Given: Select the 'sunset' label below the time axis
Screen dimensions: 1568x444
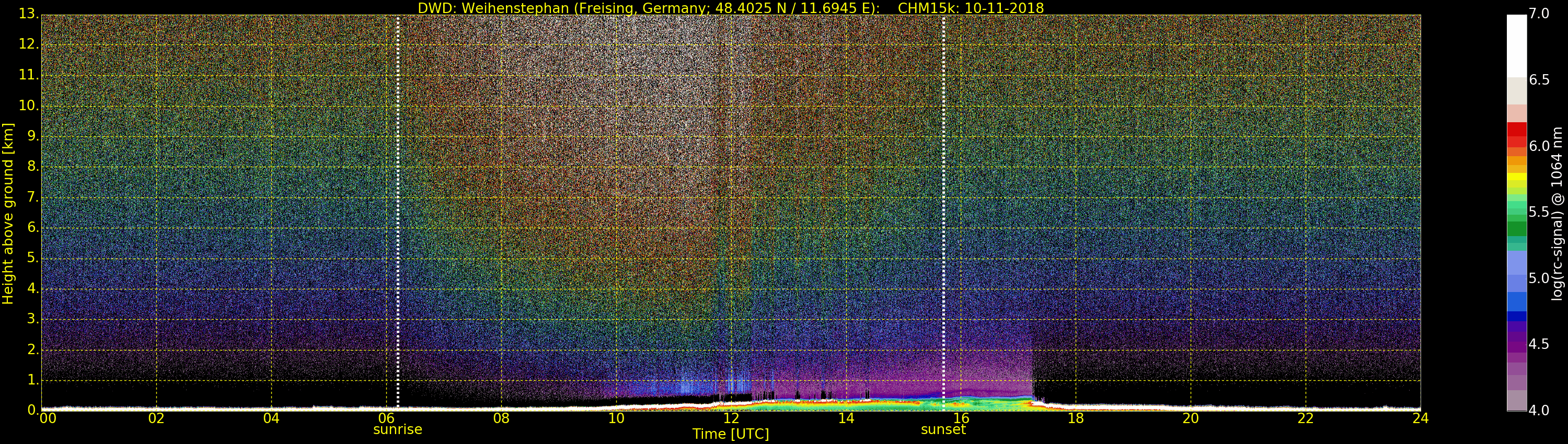Looking at the screenshot, I should pos(943,429).
